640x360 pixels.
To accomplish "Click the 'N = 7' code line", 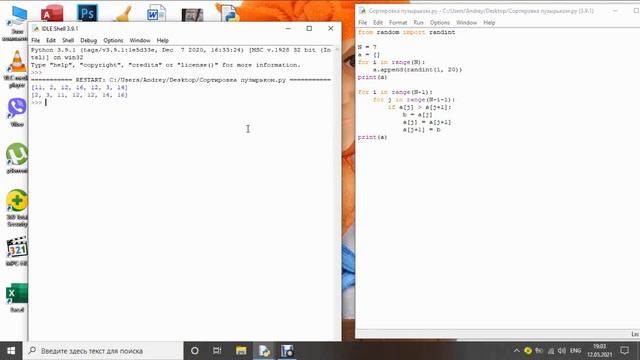I will pos(367,47).
